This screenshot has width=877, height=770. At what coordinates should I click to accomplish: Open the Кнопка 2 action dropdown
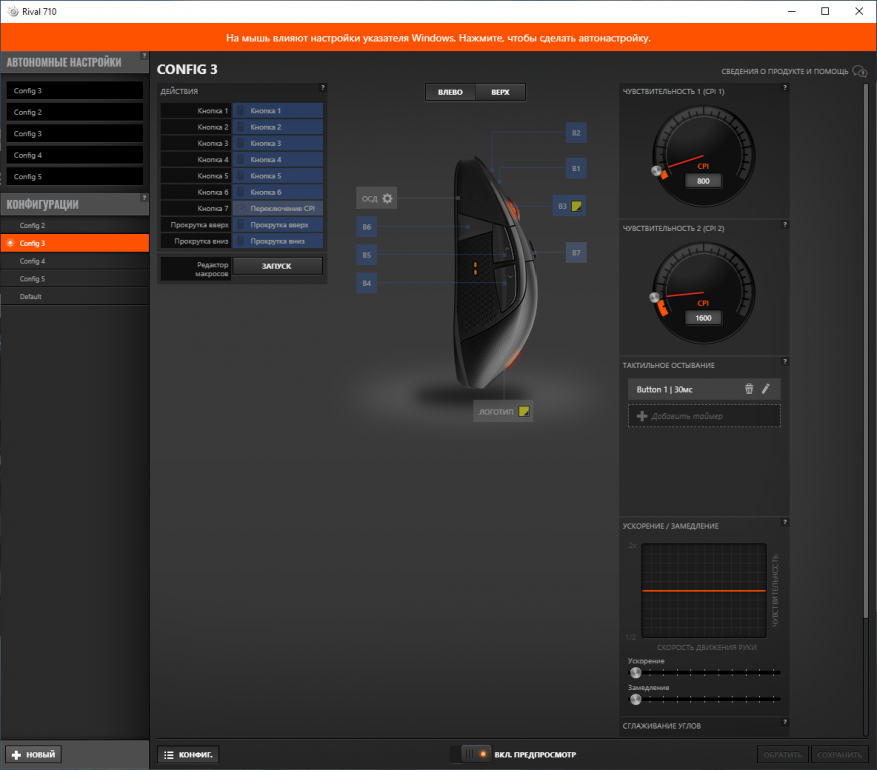click(x=277, y=127)
